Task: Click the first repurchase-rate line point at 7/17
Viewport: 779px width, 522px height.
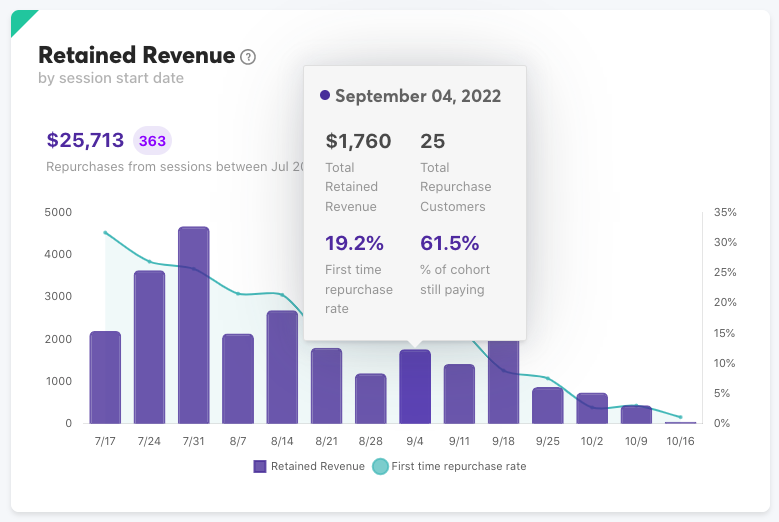Action: [105, 232]
